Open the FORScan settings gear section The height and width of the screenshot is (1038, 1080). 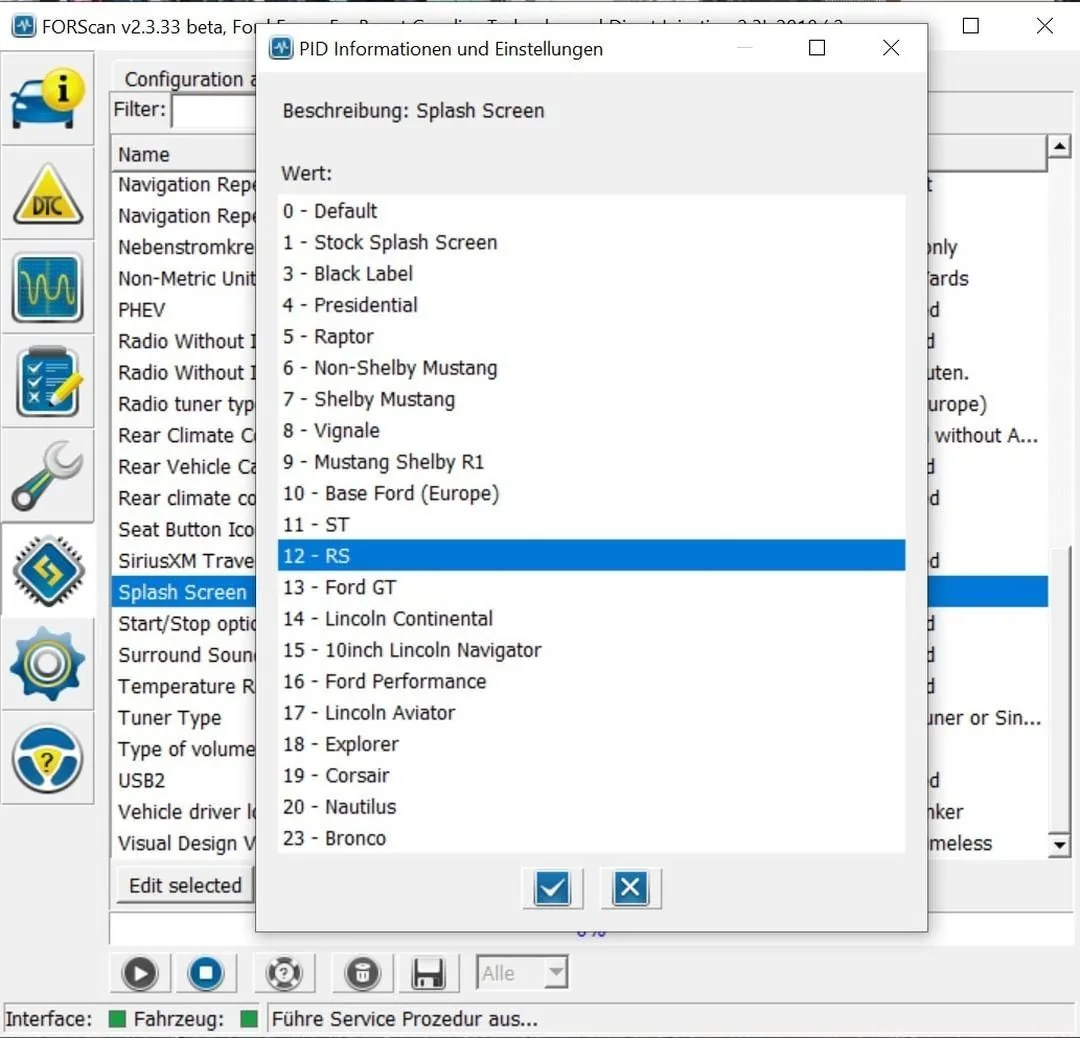click(48, 664)
